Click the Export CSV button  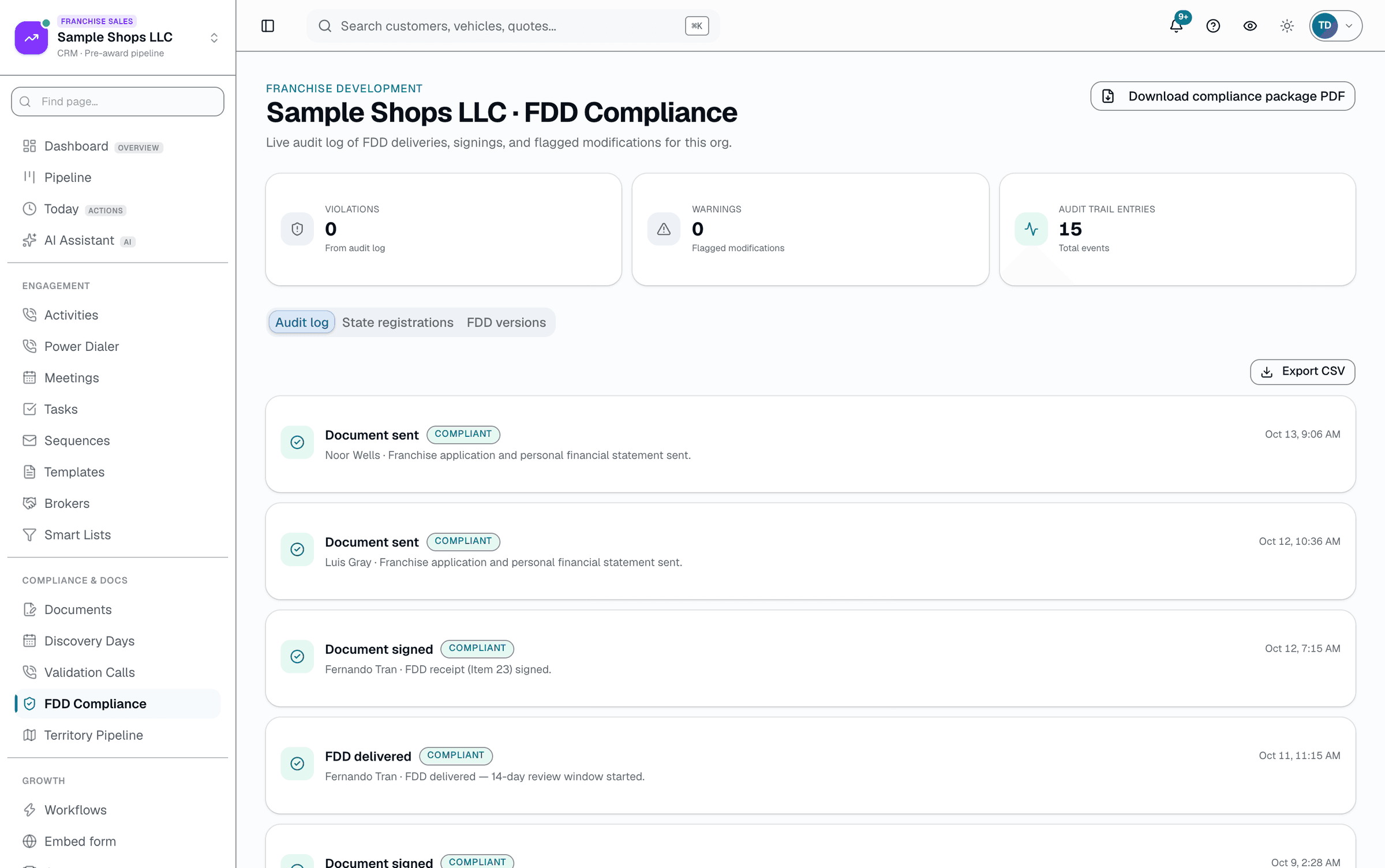1302,372
